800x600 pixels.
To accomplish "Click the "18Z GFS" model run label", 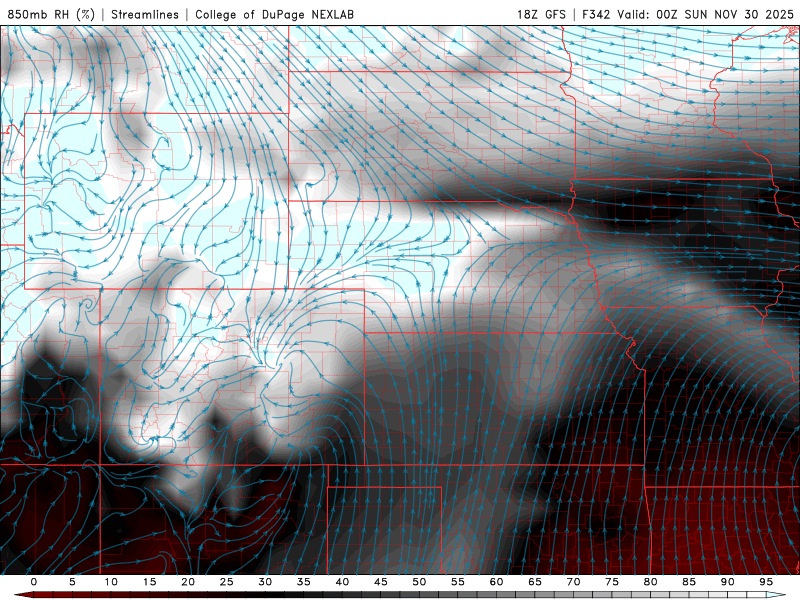I will click(541, 14).
